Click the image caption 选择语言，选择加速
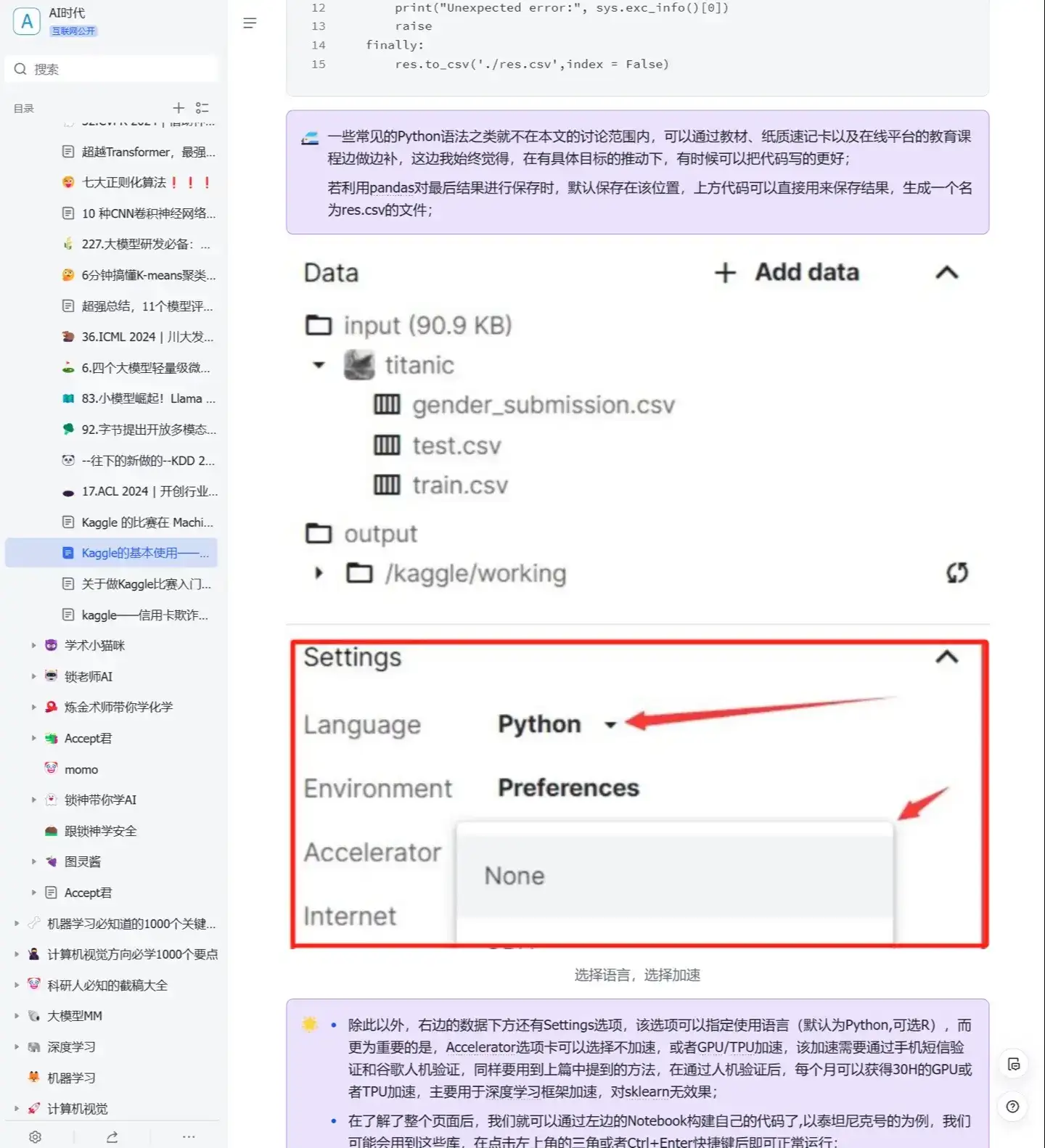1045x1148 pixels. tap(638, 975)
